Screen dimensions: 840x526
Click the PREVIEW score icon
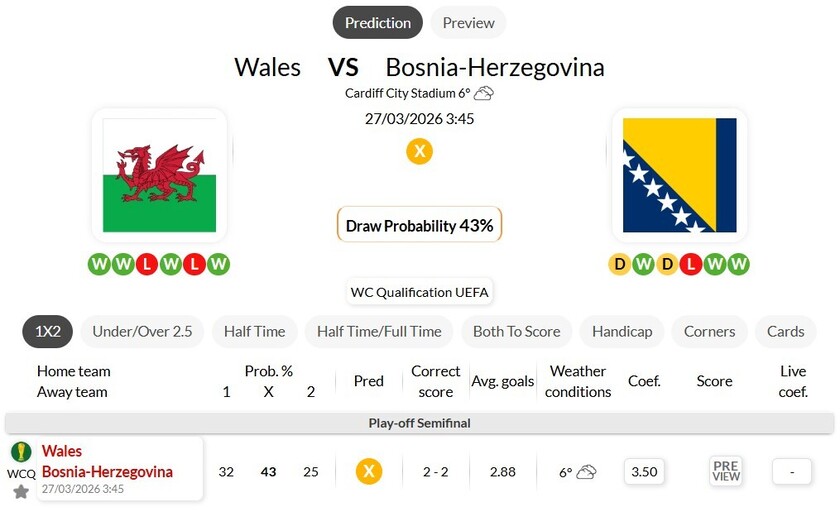[726, 471]
